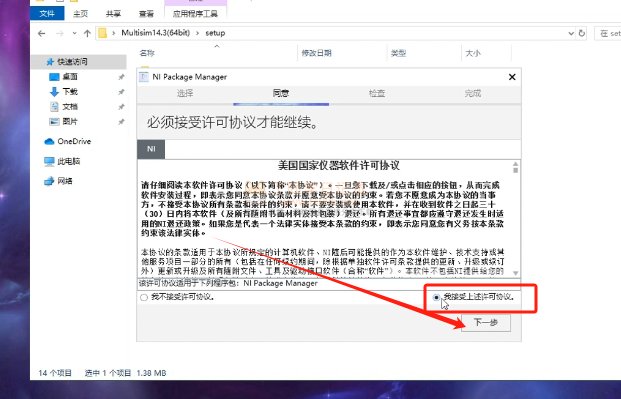621x399 pixels.
Task: Click the NI Package Manager title icon
Action: tap(144, 77)
